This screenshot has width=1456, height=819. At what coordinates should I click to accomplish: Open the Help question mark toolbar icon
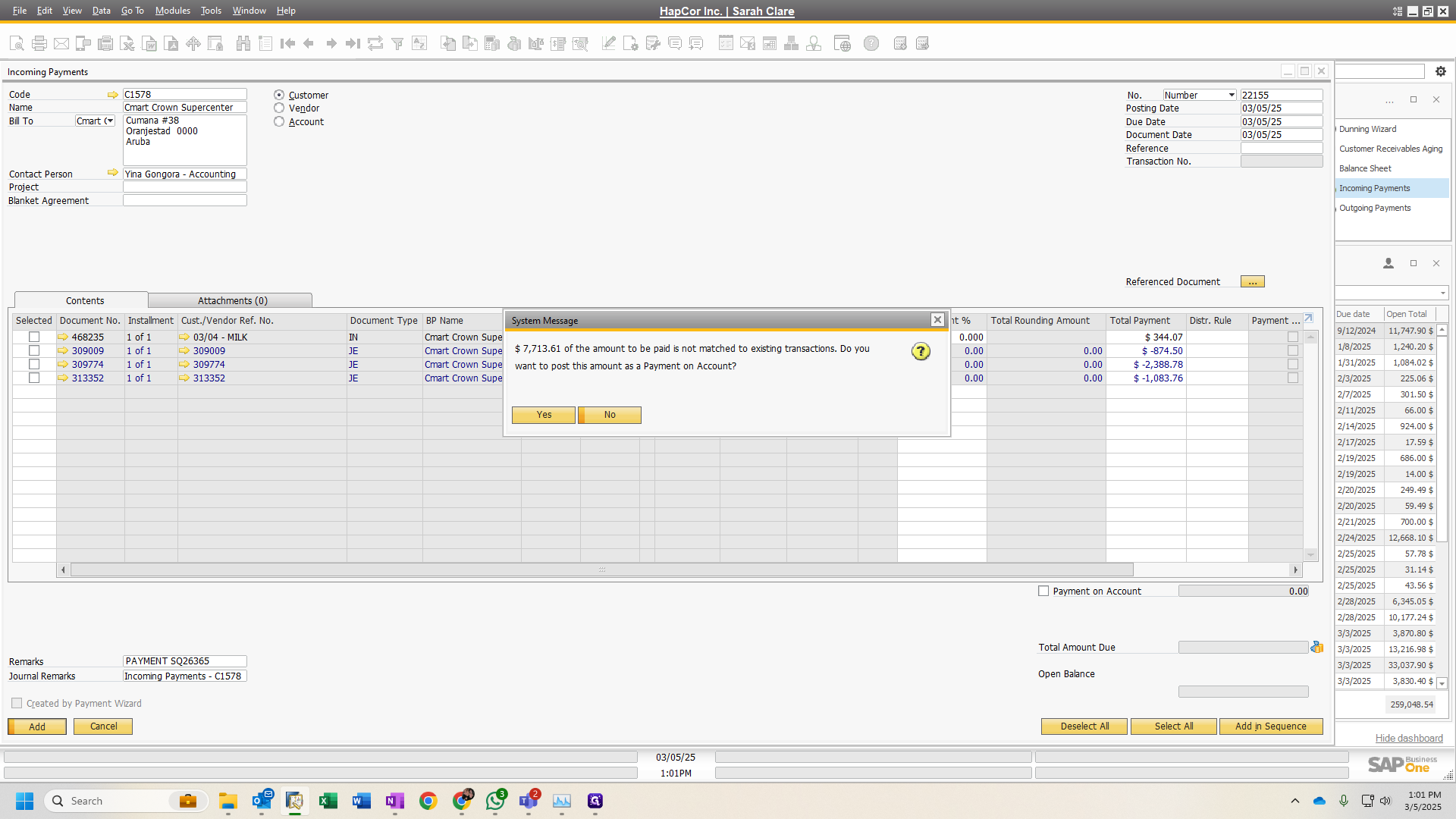click(871, 43)
